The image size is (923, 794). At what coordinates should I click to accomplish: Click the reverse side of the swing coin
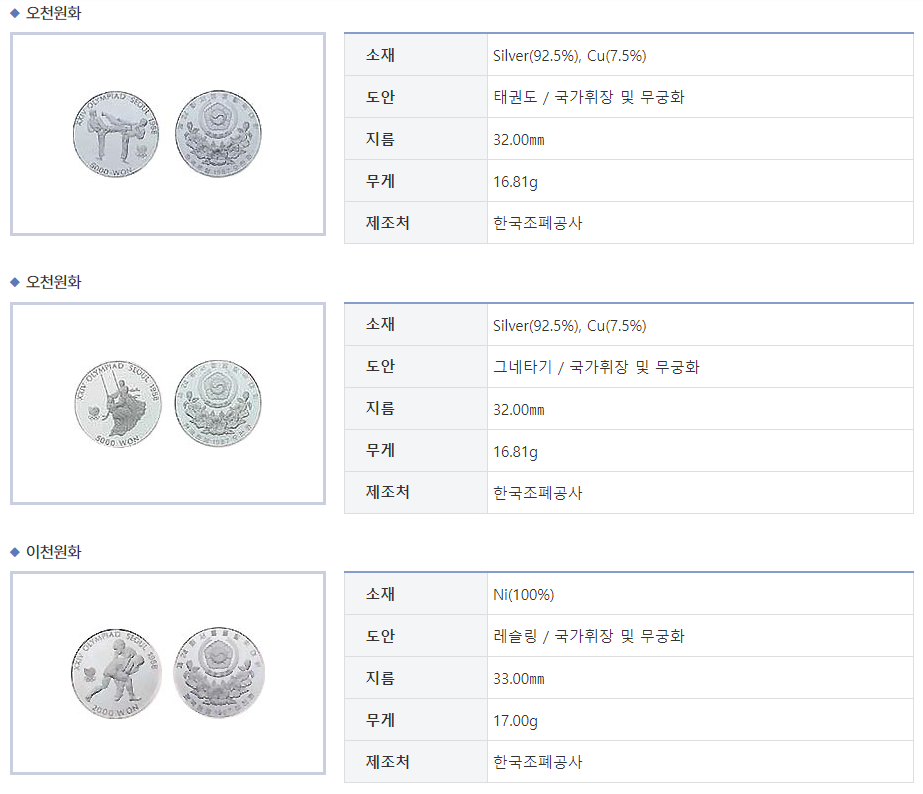218,404
